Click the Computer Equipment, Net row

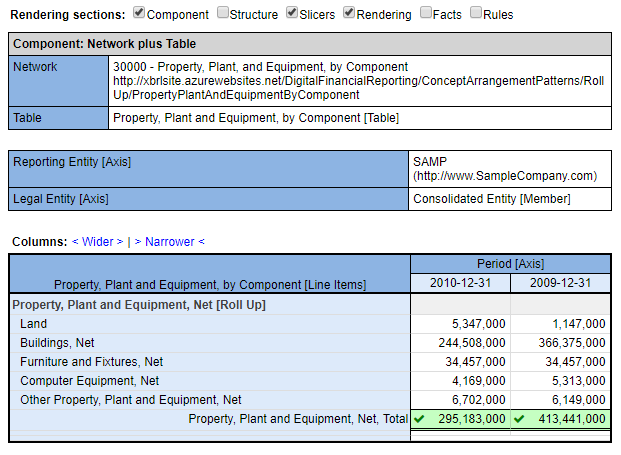point(89,381)
